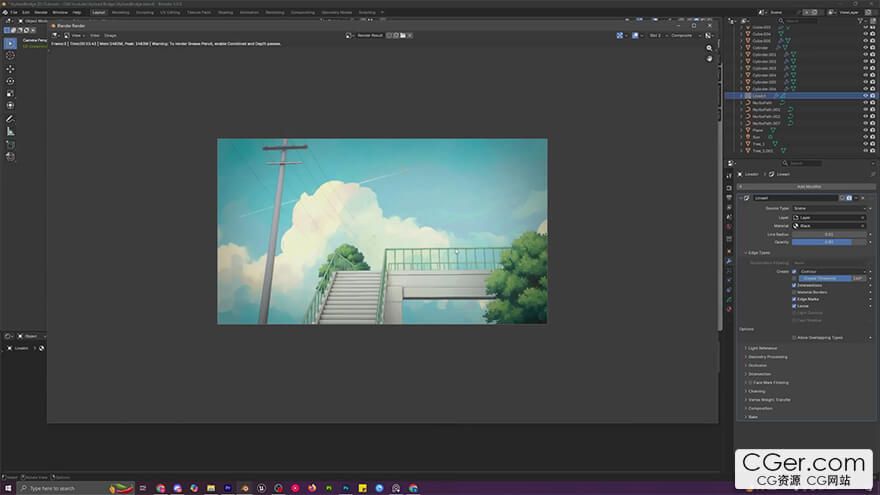The width and height of the screenshot is (880, 495).
Task: Click the zoom magnifier icon in render view
Action: click(x=710, y=47)
